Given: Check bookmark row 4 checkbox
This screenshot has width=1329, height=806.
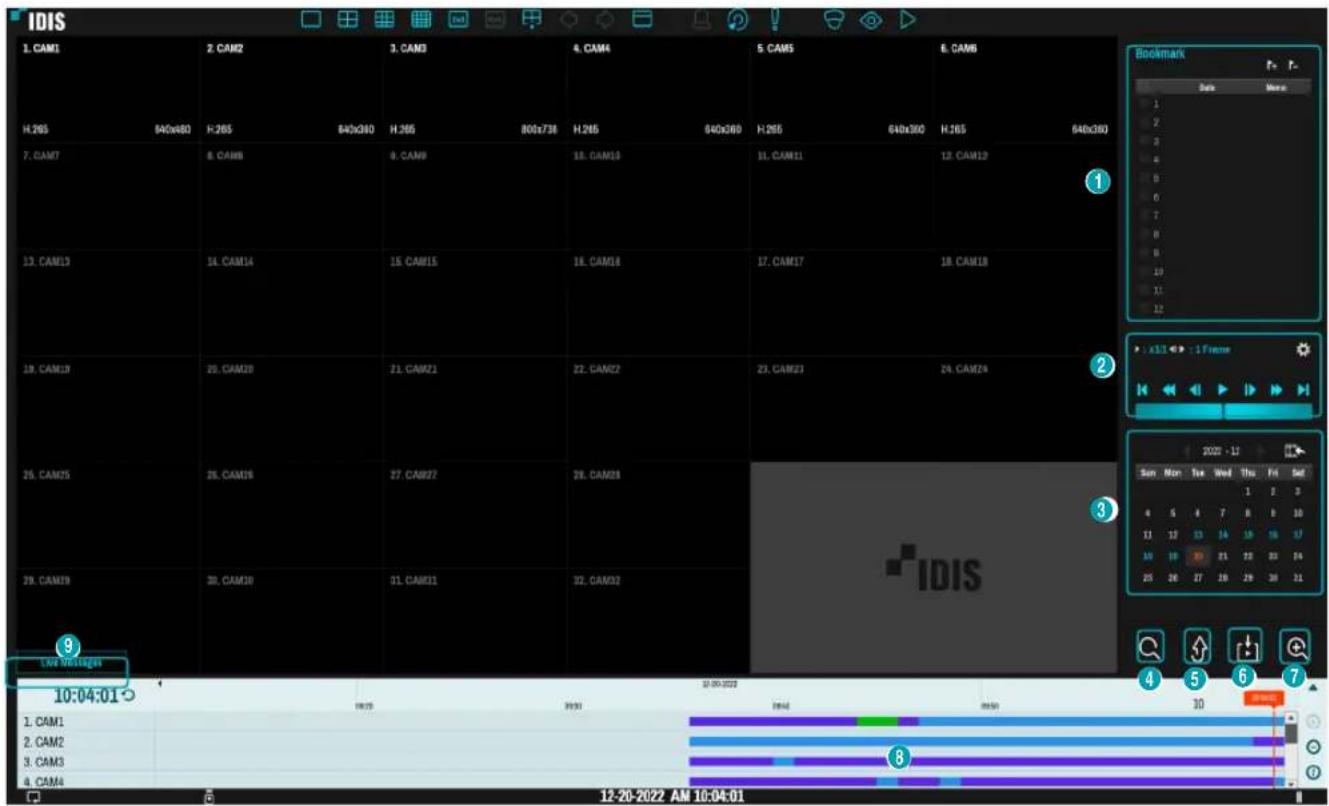Looking at the screenshot, I should pyautogui.click(x=1145, y=159).
